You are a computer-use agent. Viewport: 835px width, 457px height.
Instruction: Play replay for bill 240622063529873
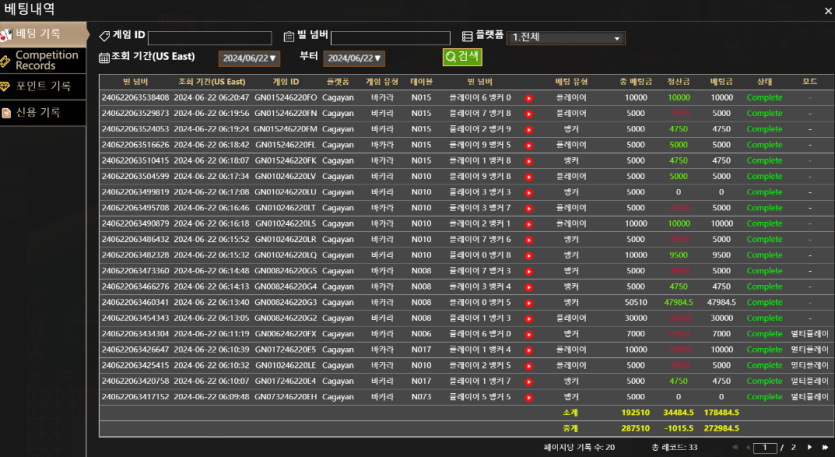[529, 114]
